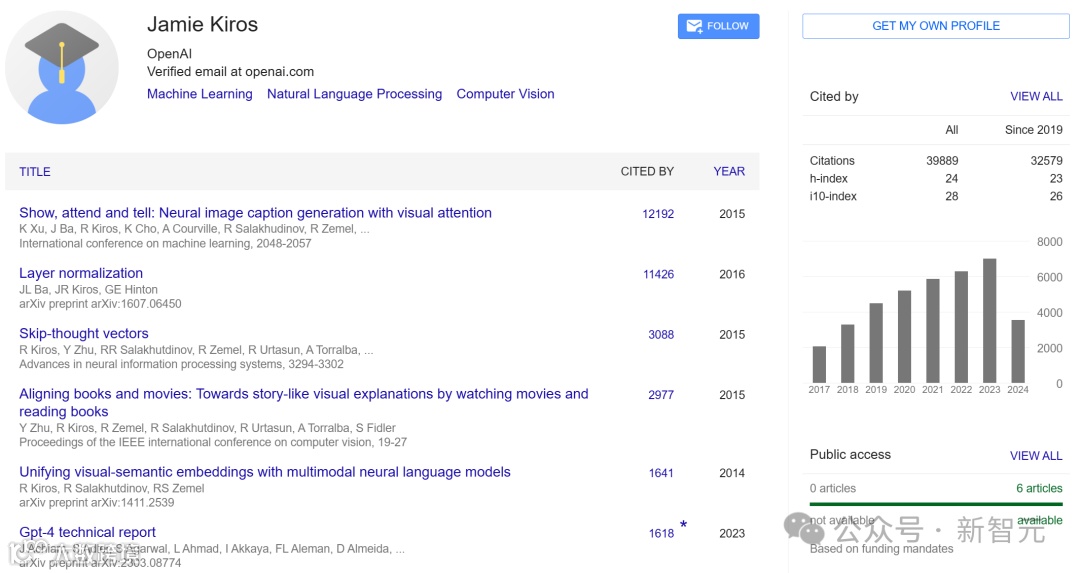
Task: Click the green public access progress bar
Action: click(935, 504)
